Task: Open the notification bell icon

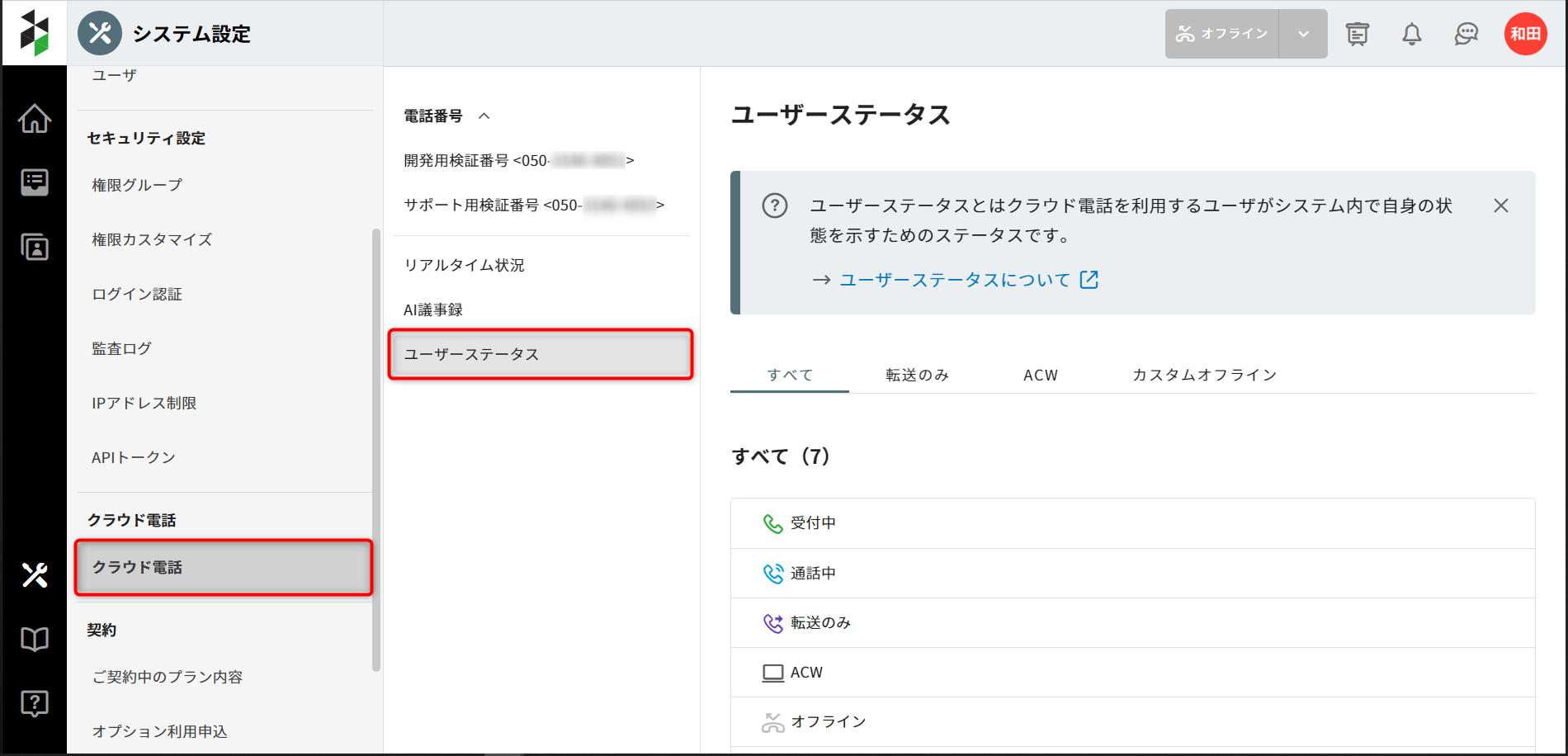Action: click(x=1412, y=34)
